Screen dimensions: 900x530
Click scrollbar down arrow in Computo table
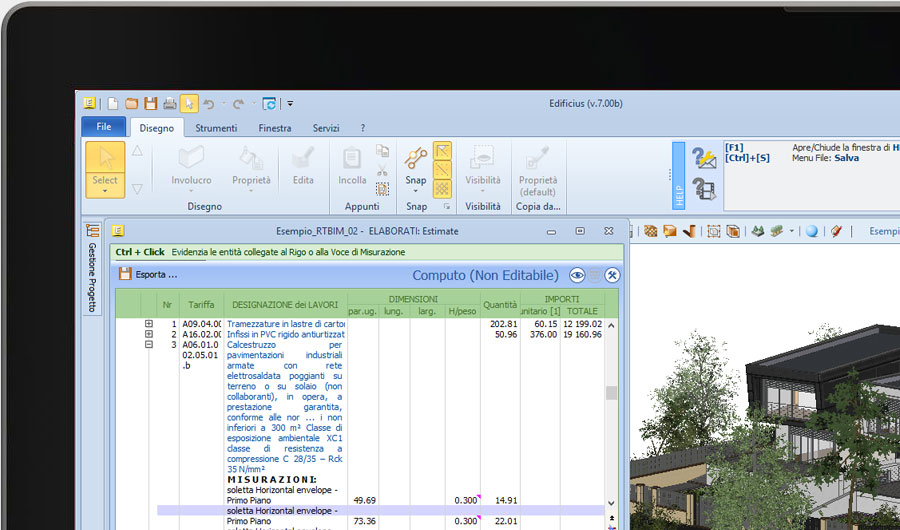[611, 503]
